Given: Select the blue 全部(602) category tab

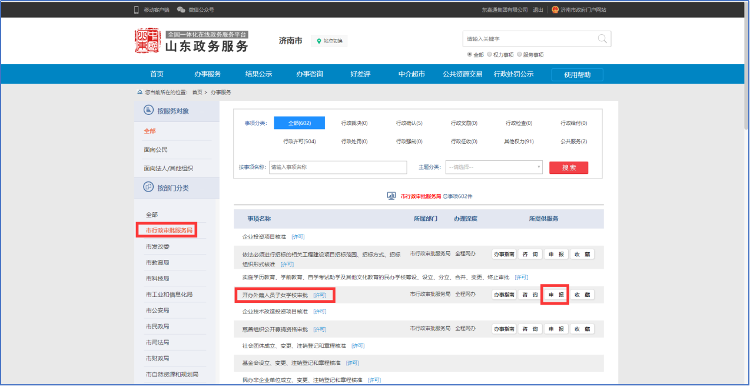Looking at the screenshot, I should 299,123.
